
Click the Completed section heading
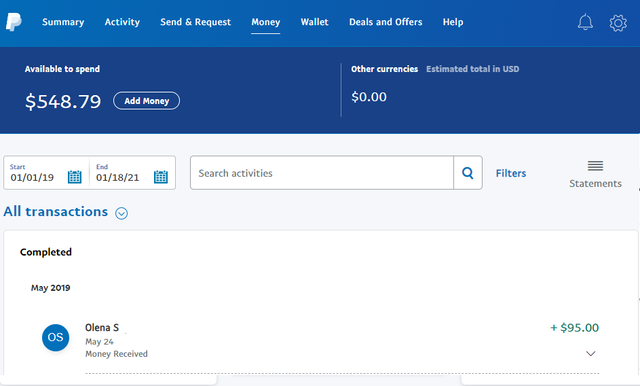click(46, 252)
